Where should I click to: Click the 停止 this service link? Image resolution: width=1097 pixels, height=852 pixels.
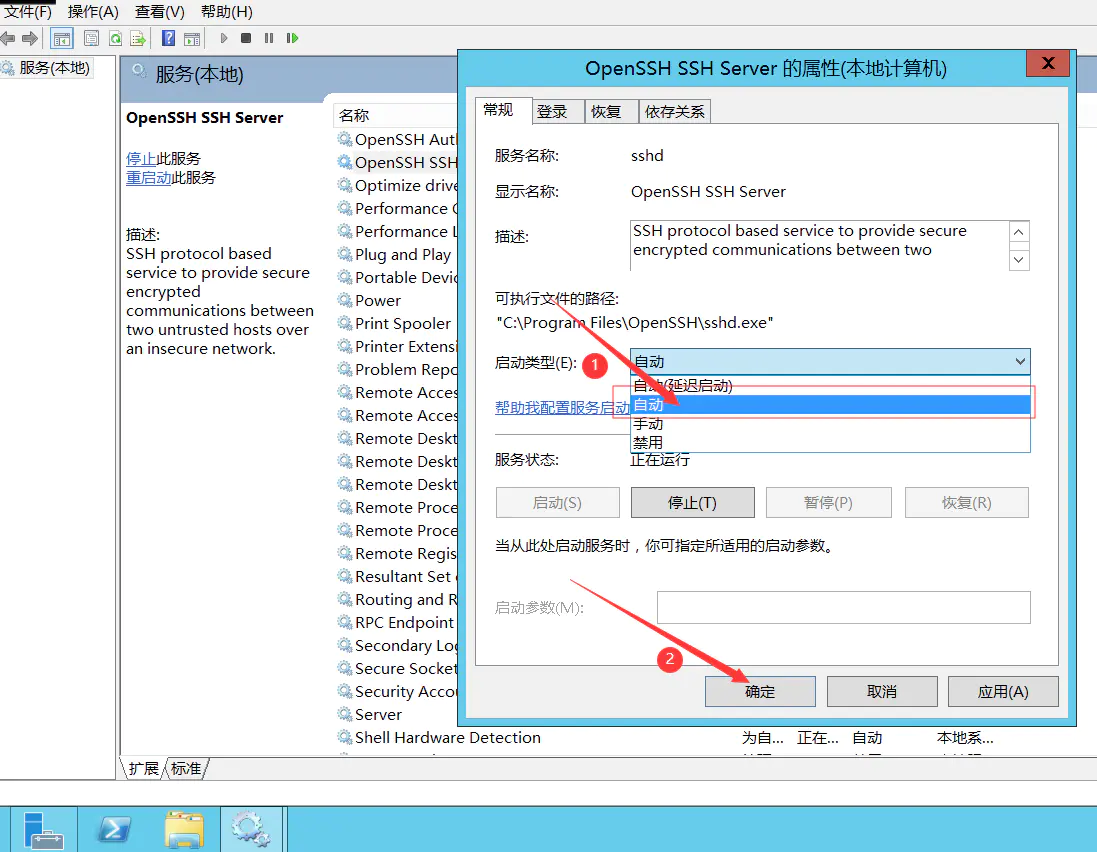[x=141, y=159]
